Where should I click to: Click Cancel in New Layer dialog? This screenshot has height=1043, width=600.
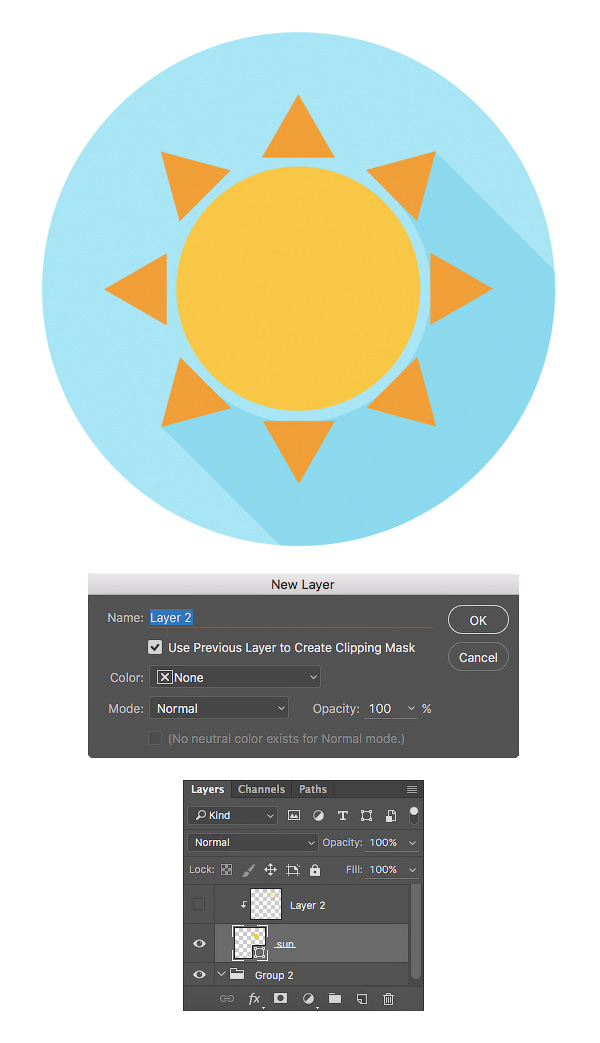click(x=478, y=657)
